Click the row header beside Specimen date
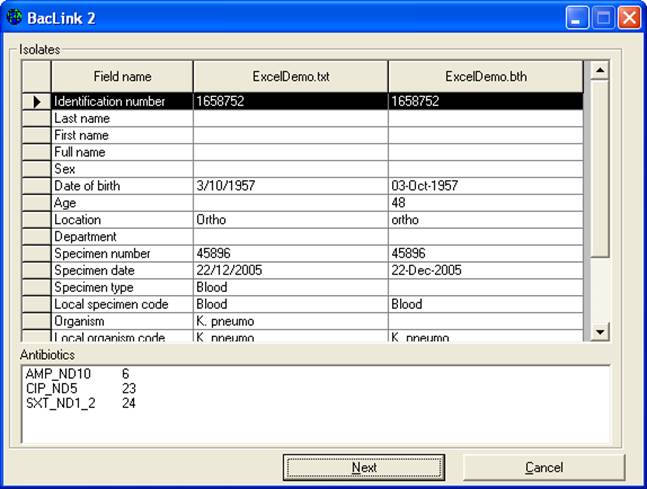Image resolution: width=647 pixels, height=489 pixels. (x=36, y=271)
